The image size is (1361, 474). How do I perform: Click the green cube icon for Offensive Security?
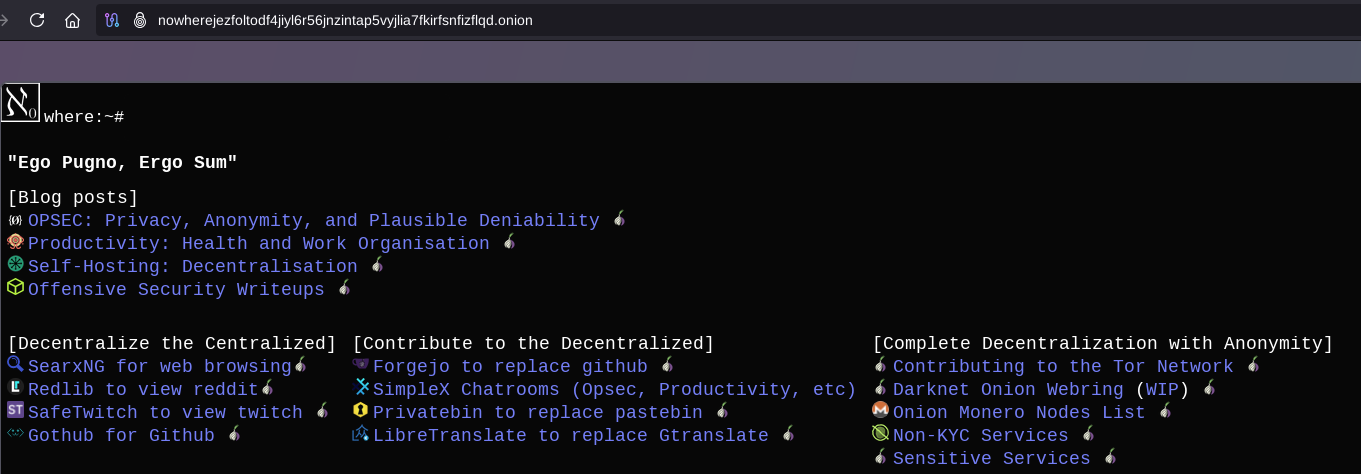click(15, 288)
